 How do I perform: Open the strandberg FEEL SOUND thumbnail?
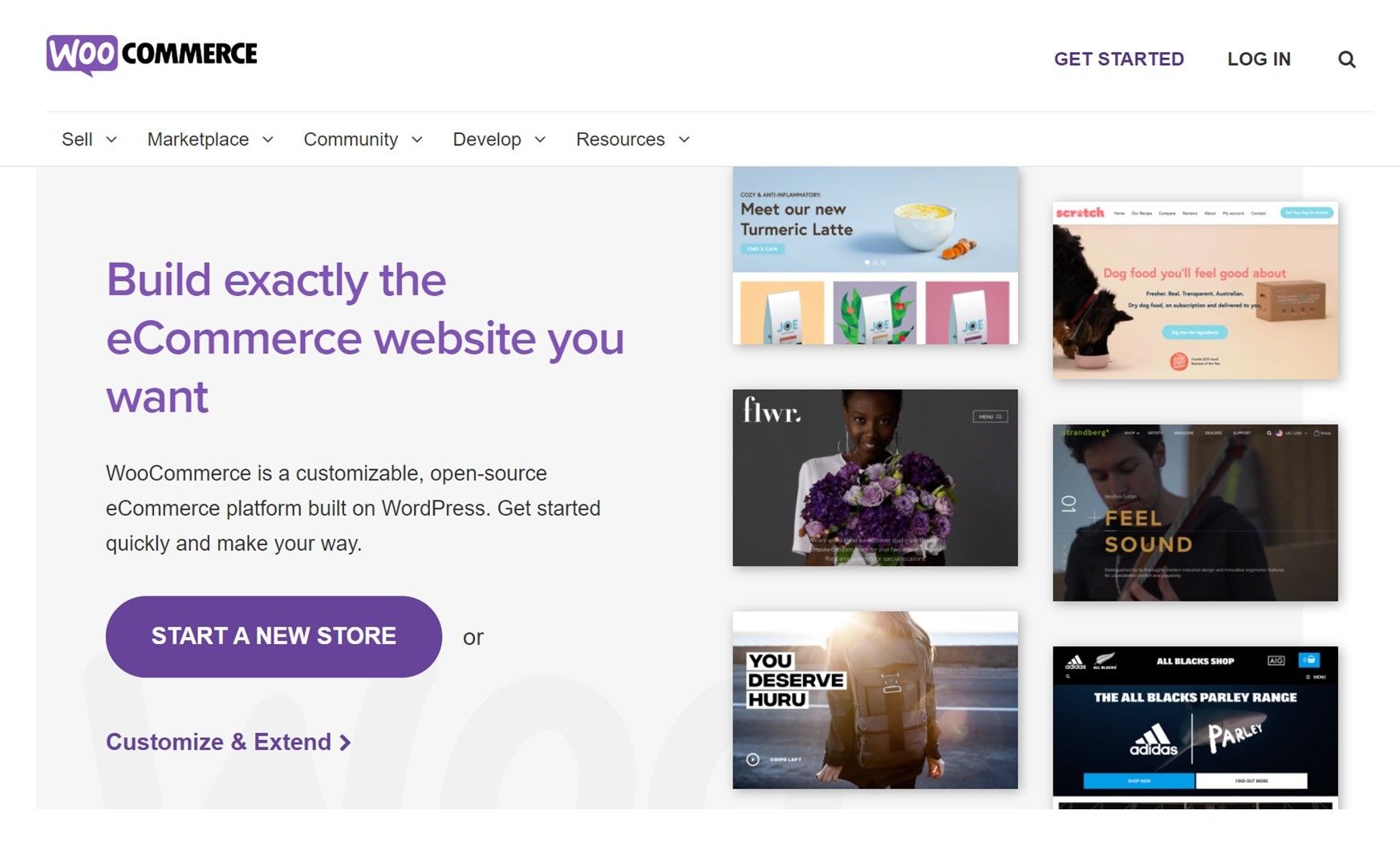[1195, 513]
